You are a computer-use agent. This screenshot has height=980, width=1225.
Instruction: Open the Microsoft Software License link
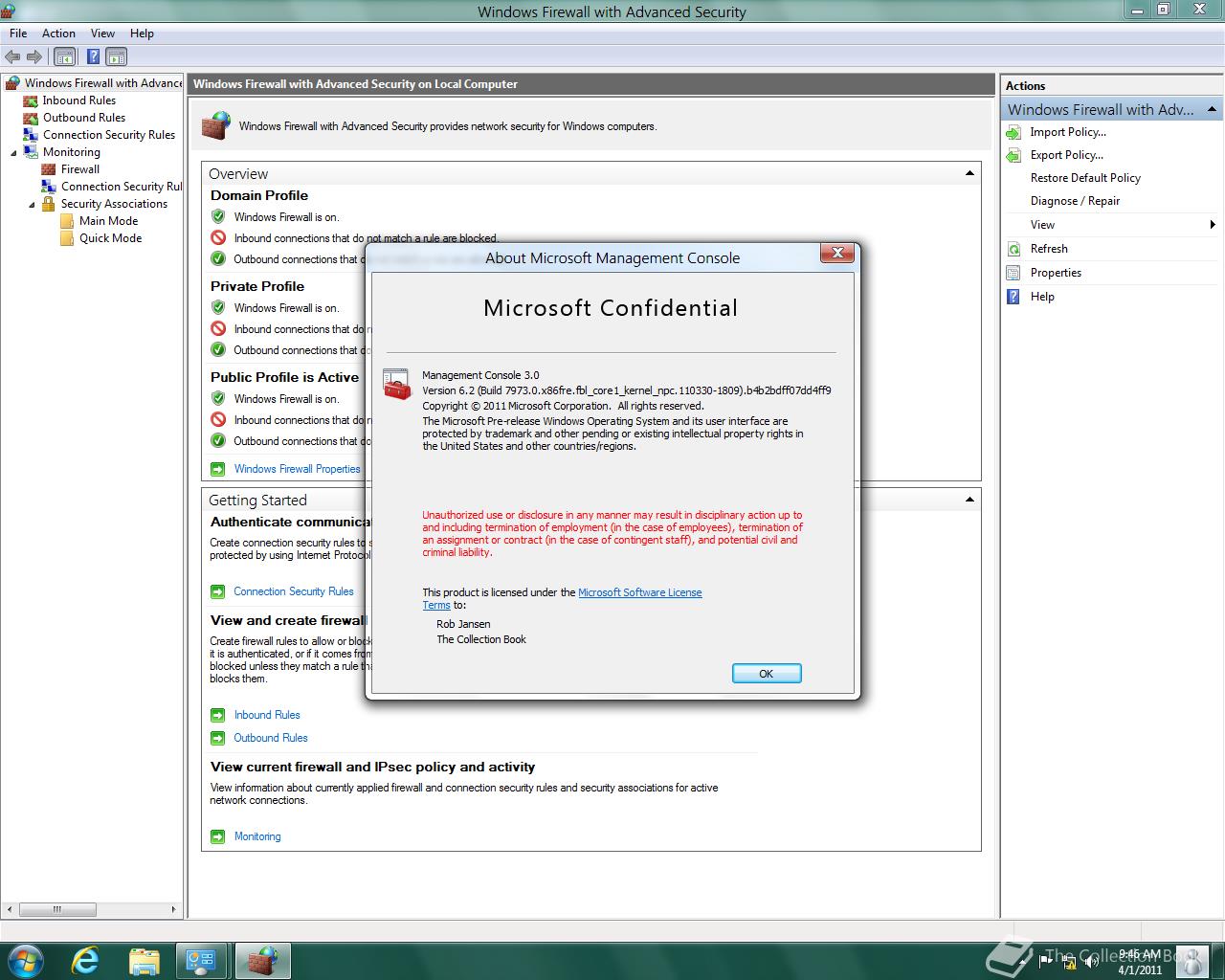tap(640, 592)
